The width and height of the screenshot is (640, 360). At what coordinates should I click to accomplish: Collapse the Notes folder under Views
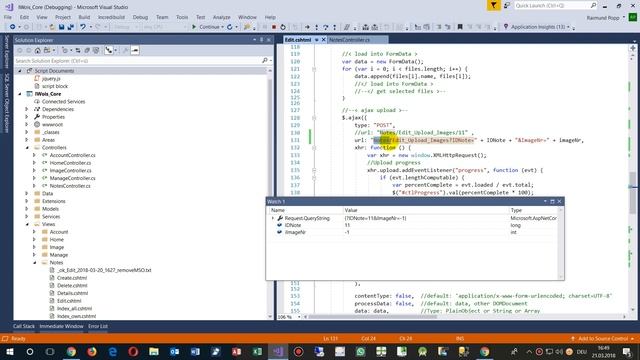tap(35, 262)
